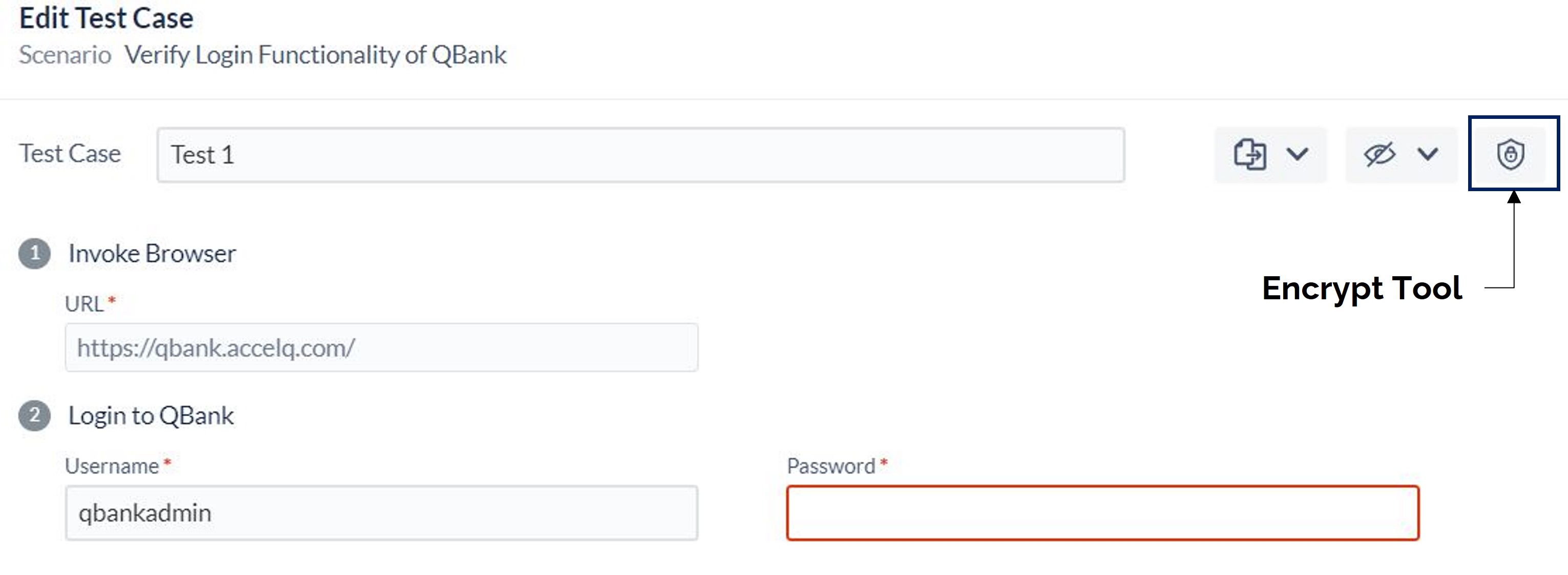1568x575 pixels.
Task: Click the Scenario label text
Action: [65, 55]
